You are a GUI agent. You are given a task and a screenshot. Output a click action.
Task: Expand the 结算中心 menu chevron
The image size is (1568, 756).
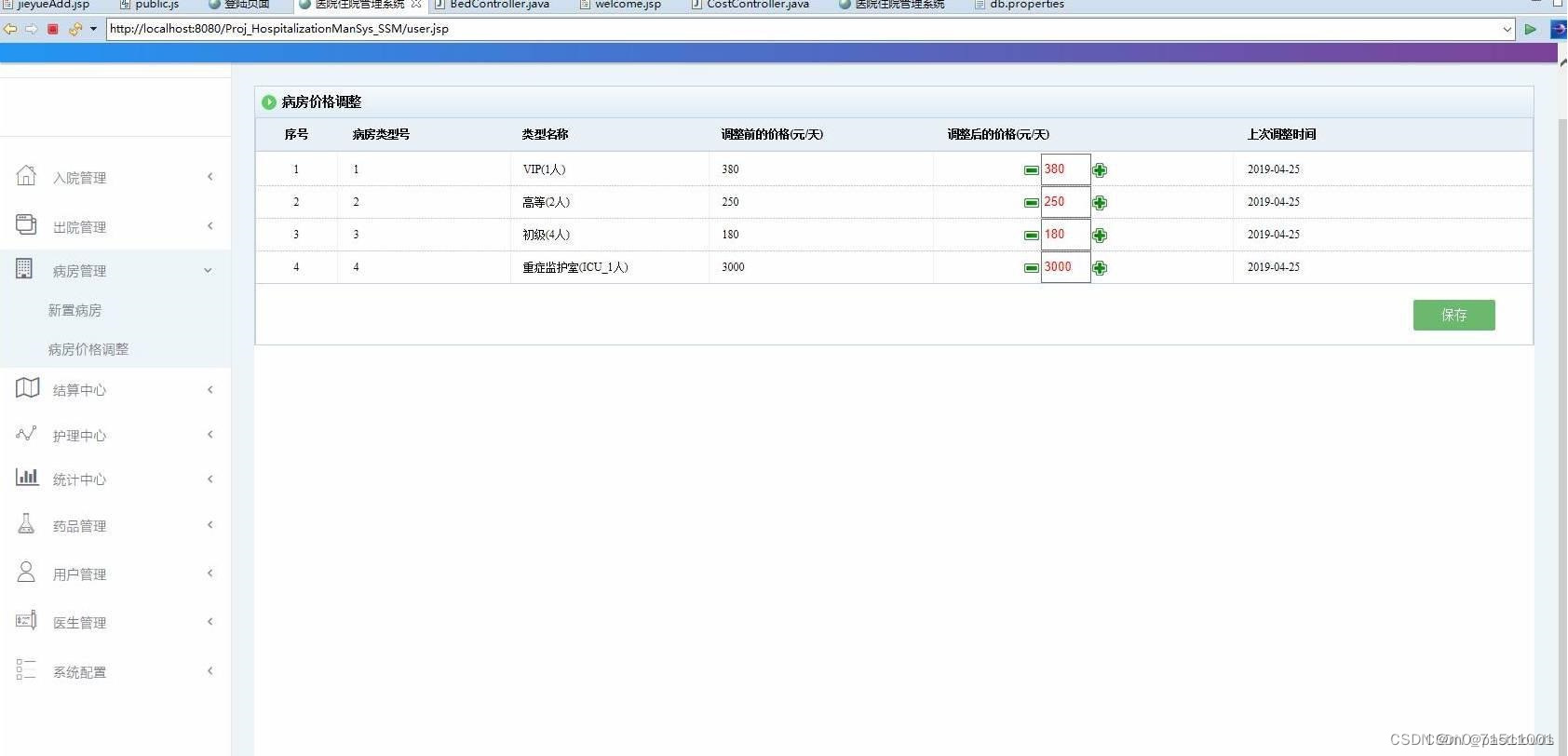pos(210,389)
